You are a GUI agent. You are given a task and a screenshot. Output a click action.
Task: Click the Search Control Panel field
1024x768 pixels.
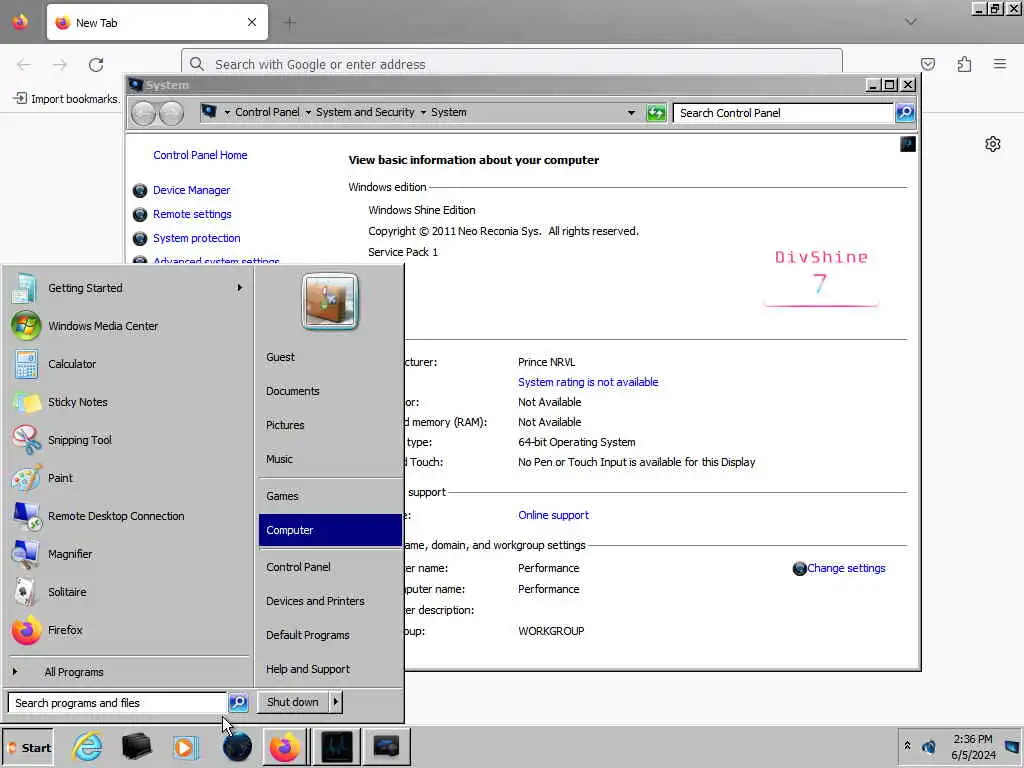click(782, 113)
